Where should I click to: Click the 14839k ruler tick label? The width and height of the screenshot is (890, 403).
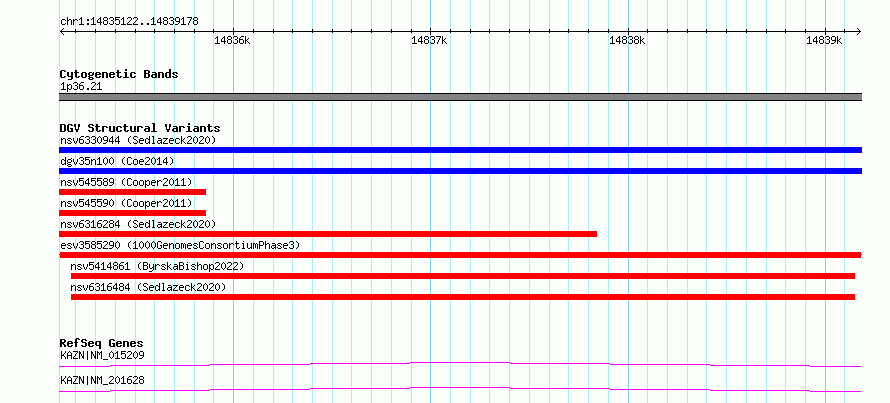825,40
